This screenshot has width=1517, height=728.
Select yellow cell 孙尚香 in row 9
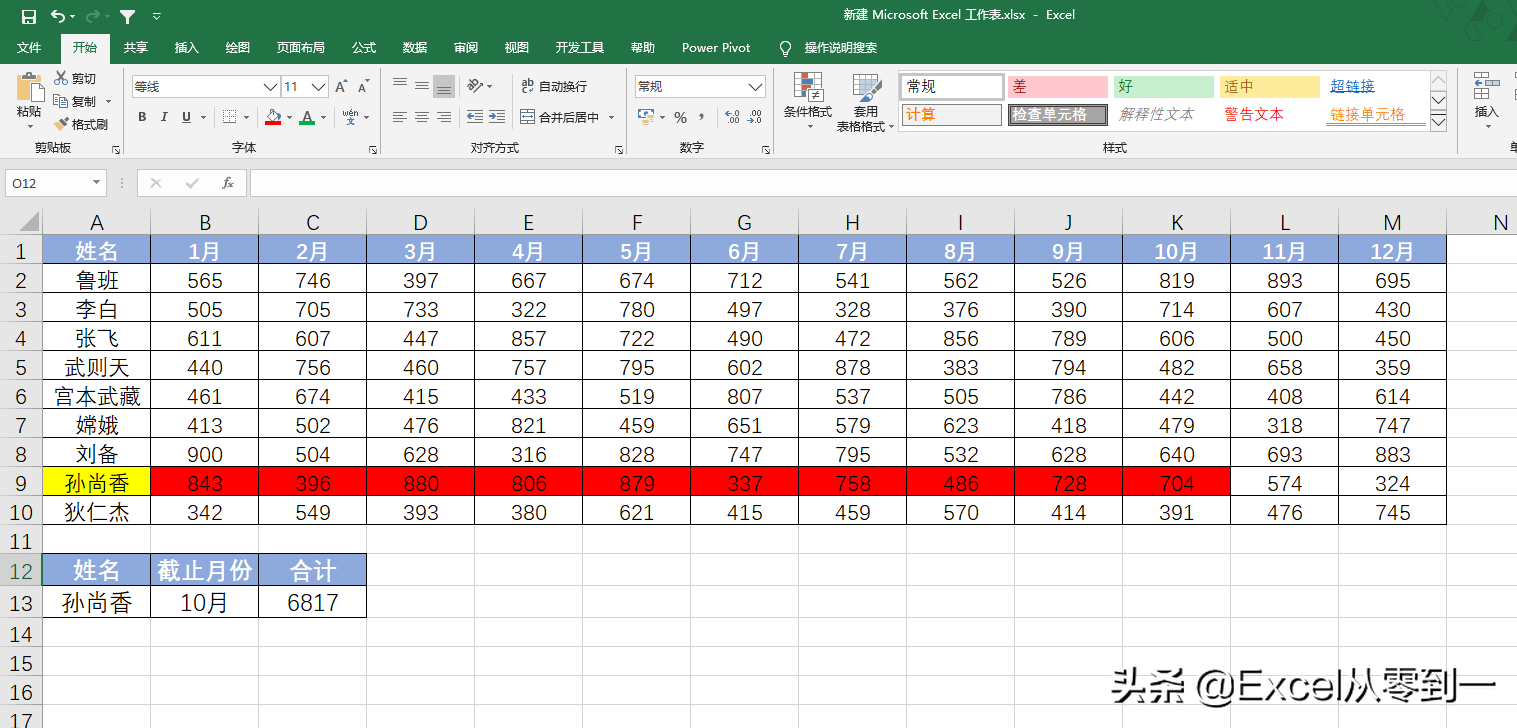(x=97, y=483)
